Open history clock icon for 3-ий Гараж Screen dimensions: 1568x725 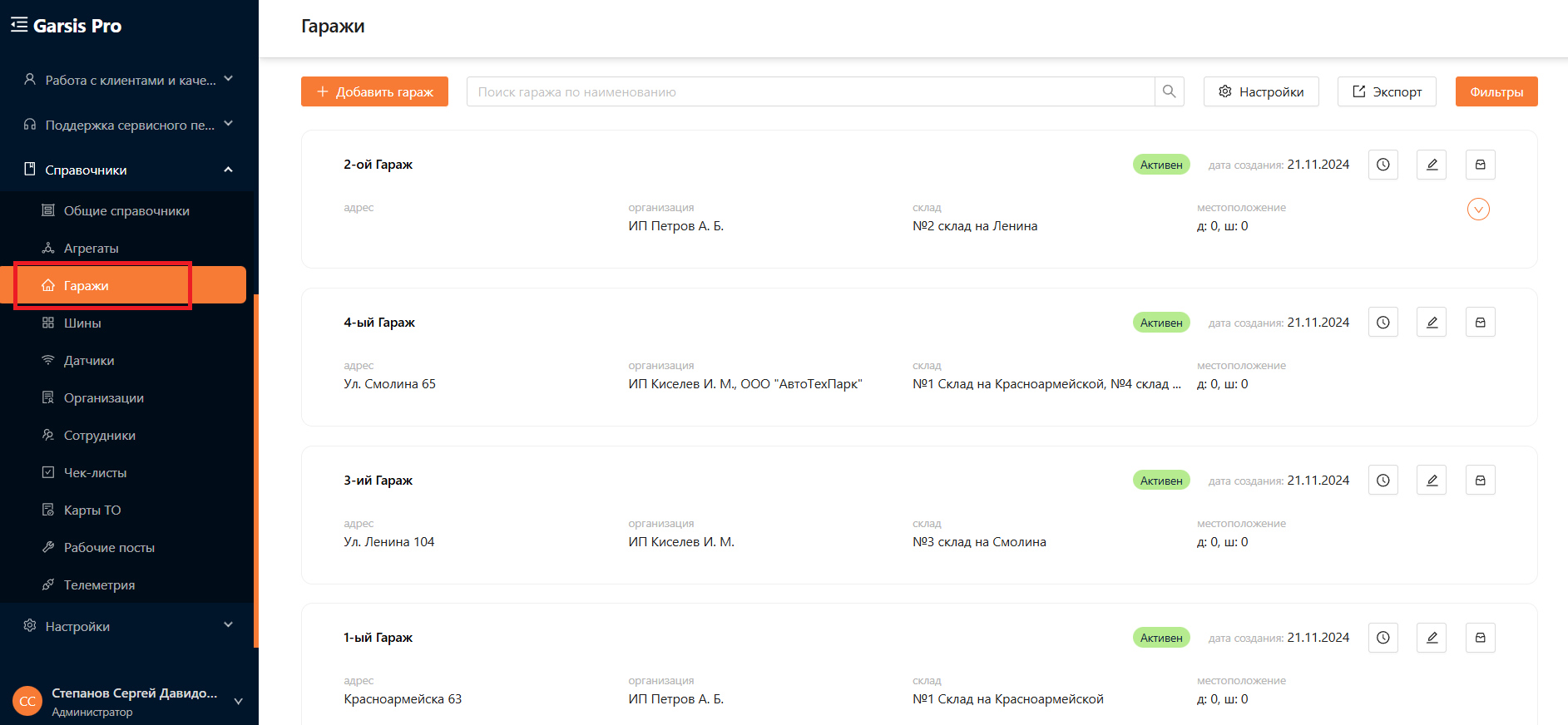pyautogui.click(x=1383, y=481)
